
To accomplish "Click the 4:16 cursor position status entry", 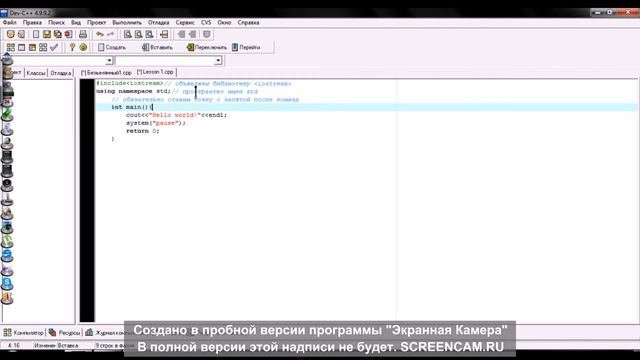I will pos(13,345).
